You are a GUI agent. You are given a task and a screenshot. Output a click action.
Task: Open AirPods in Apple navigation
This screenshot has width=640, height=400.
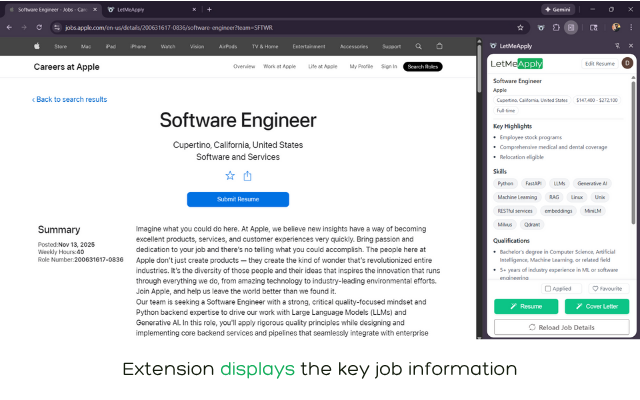pos(228,47)
